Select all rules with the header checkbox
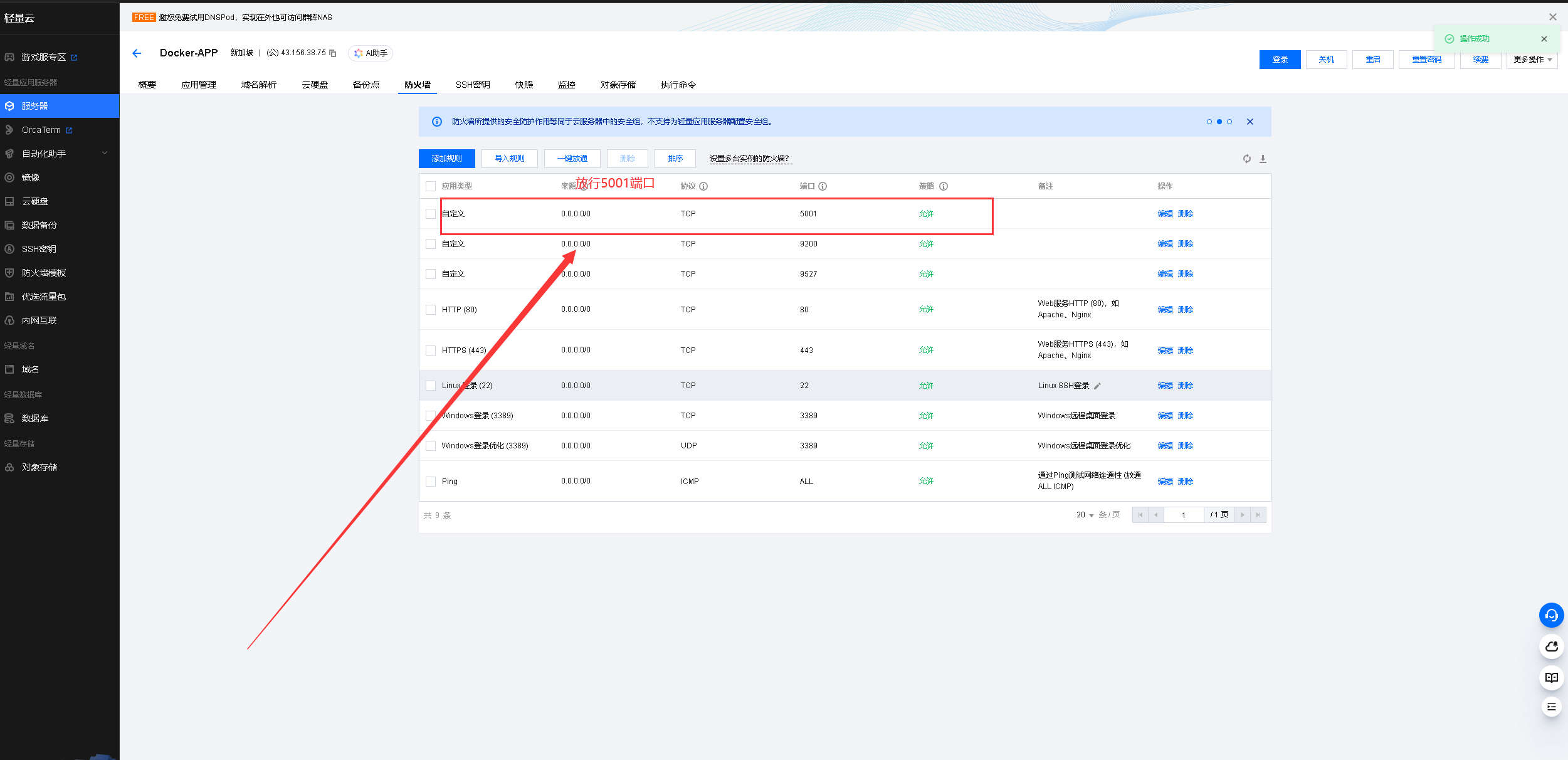1568x760 pixels. (431, 186)
